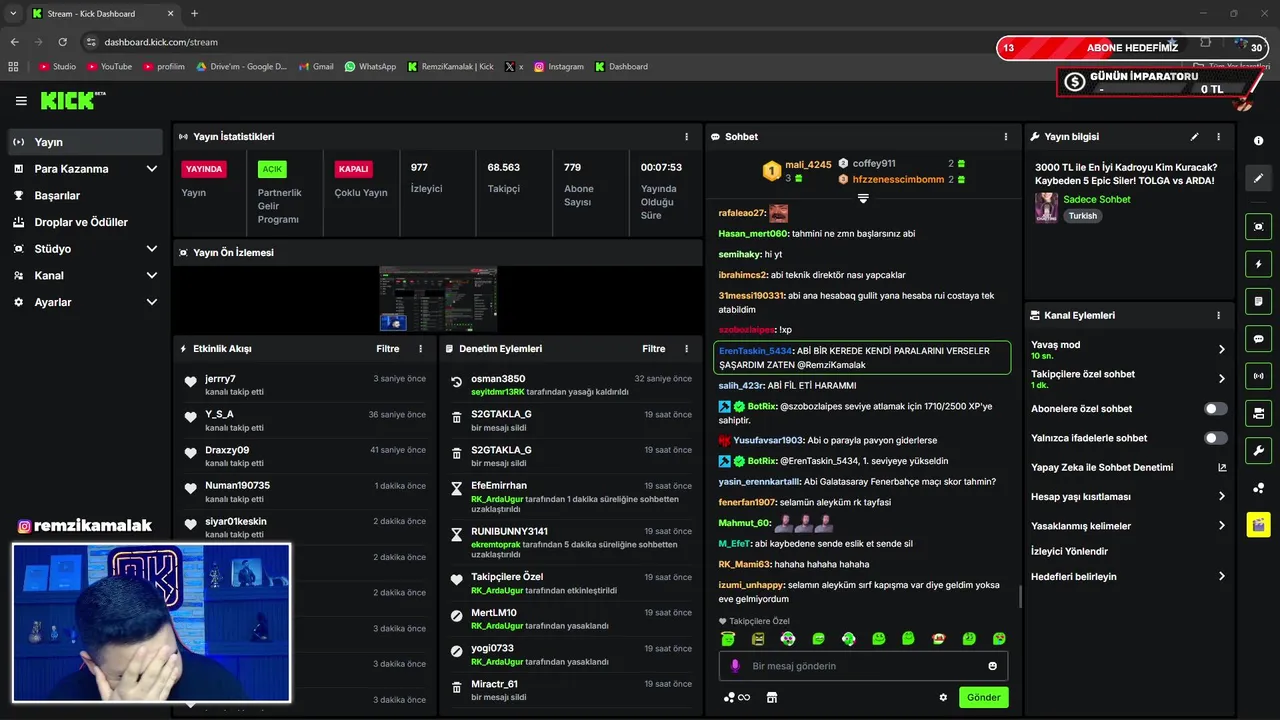Viewport: 1280px width, 720px height.
Task: Click the Turkish language tag
Action: click(x=1082, y=216)
